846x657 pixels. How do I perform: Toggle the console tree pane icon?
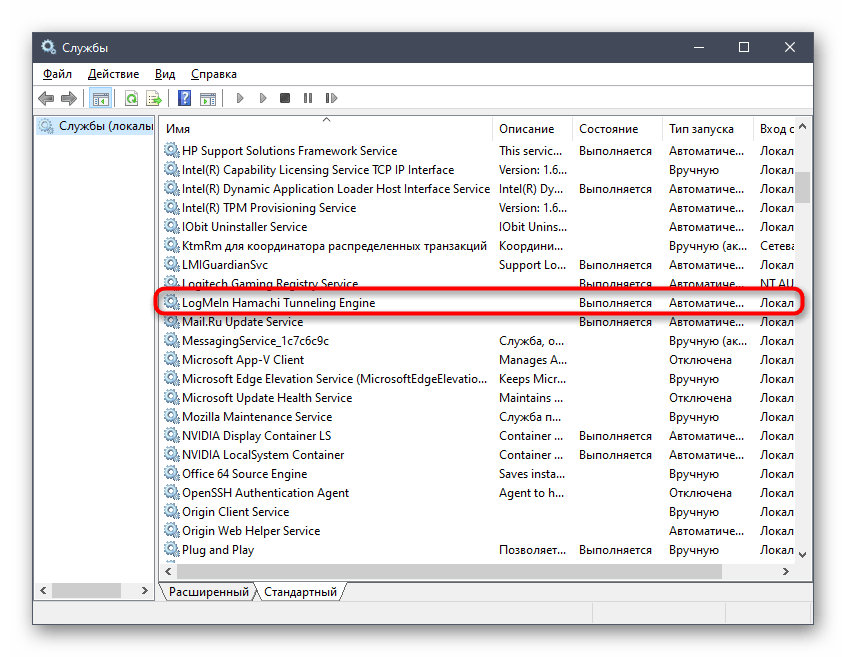pos(101,98)
